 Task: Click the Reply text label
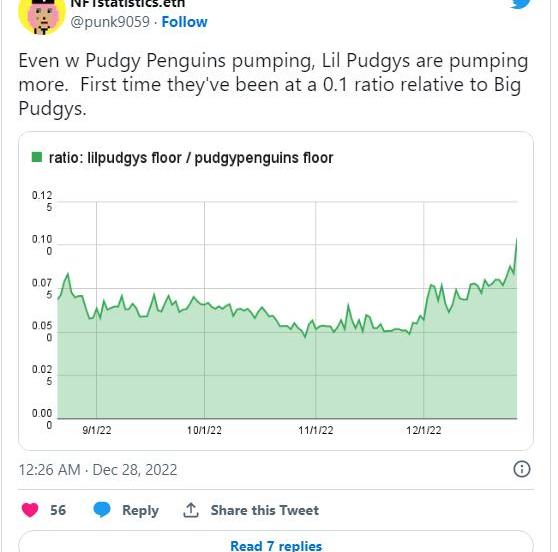[141, 510]
